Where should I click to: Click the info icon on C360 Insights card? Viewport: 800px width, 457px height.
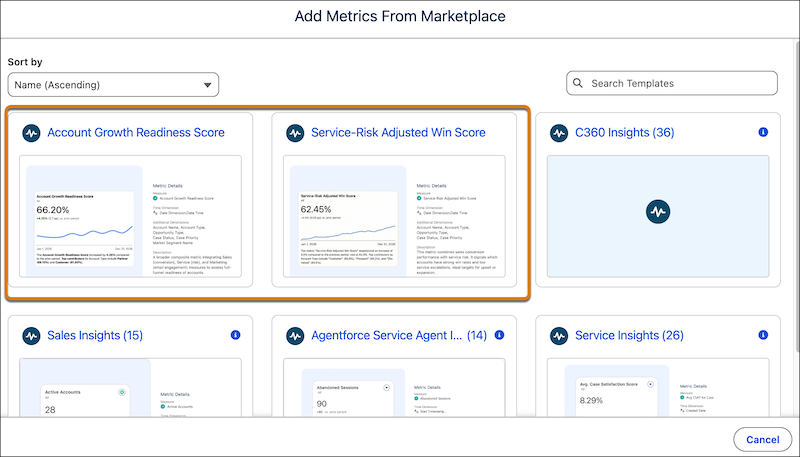(763, 132)
